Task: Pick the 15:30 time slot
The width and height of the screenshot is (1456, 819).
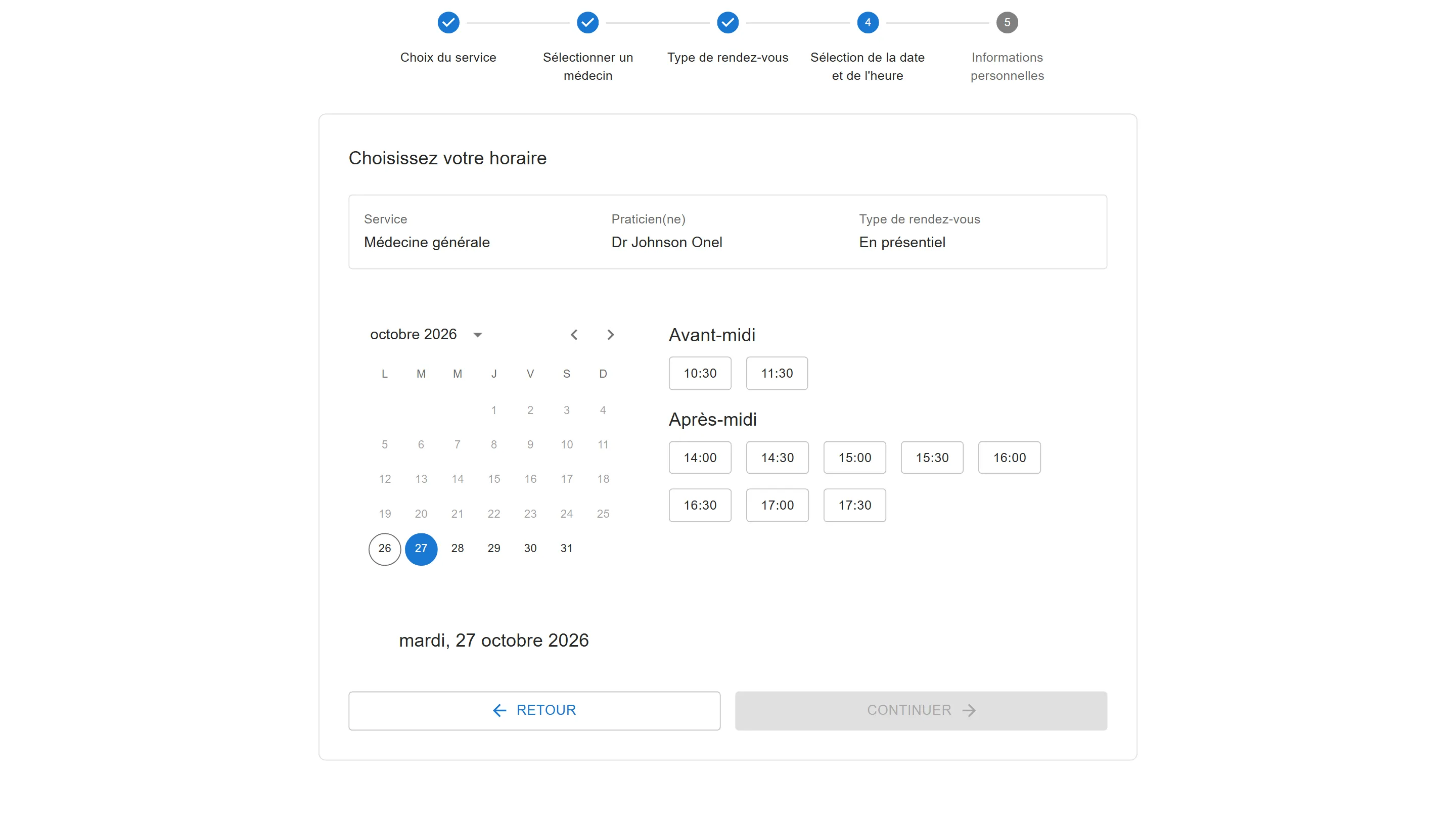Action: pos(932,457)
